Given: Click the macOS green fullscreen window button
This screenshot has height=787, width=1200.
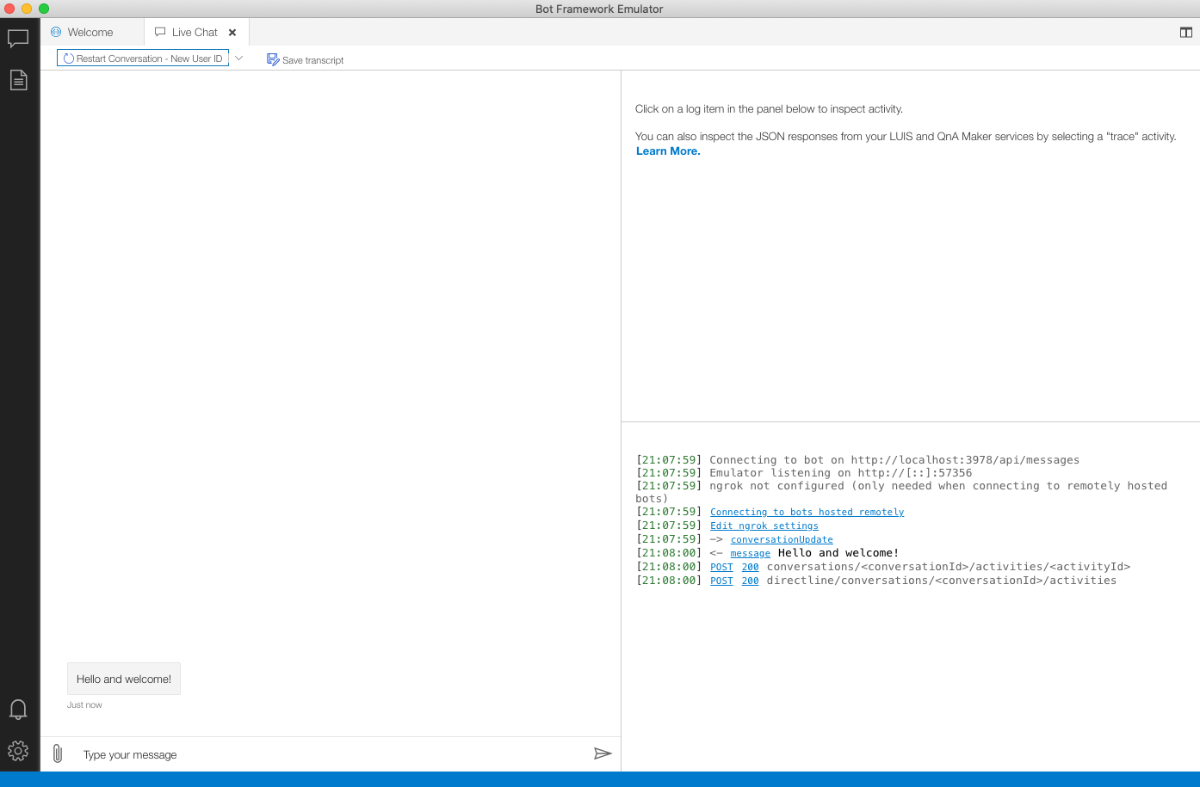Looking at the screenshot, I should [x=44, y=9].
